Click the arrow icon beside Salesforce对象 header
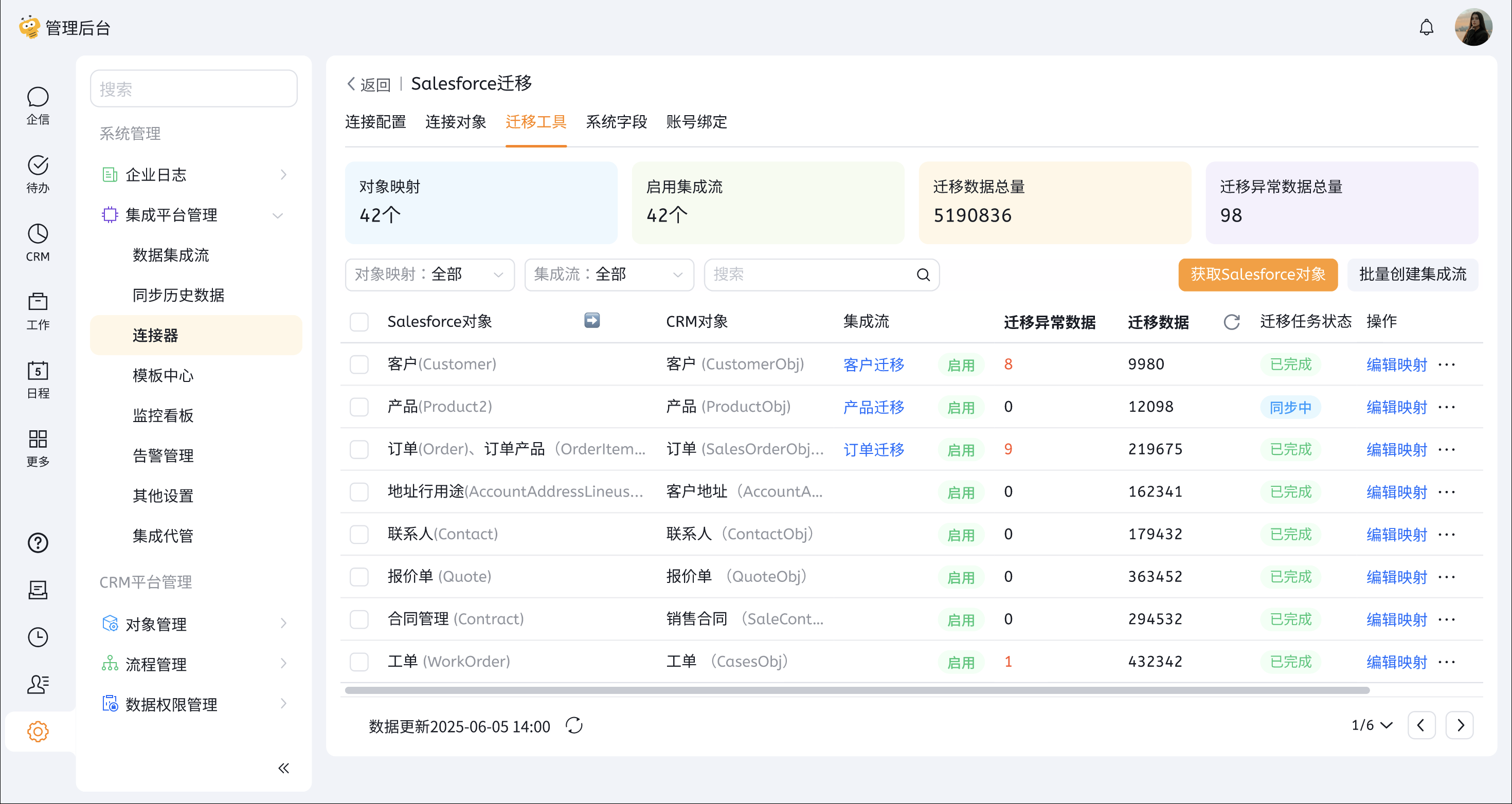The width and height of the screenshot is (1512, 804). click(x=591, y=320)
